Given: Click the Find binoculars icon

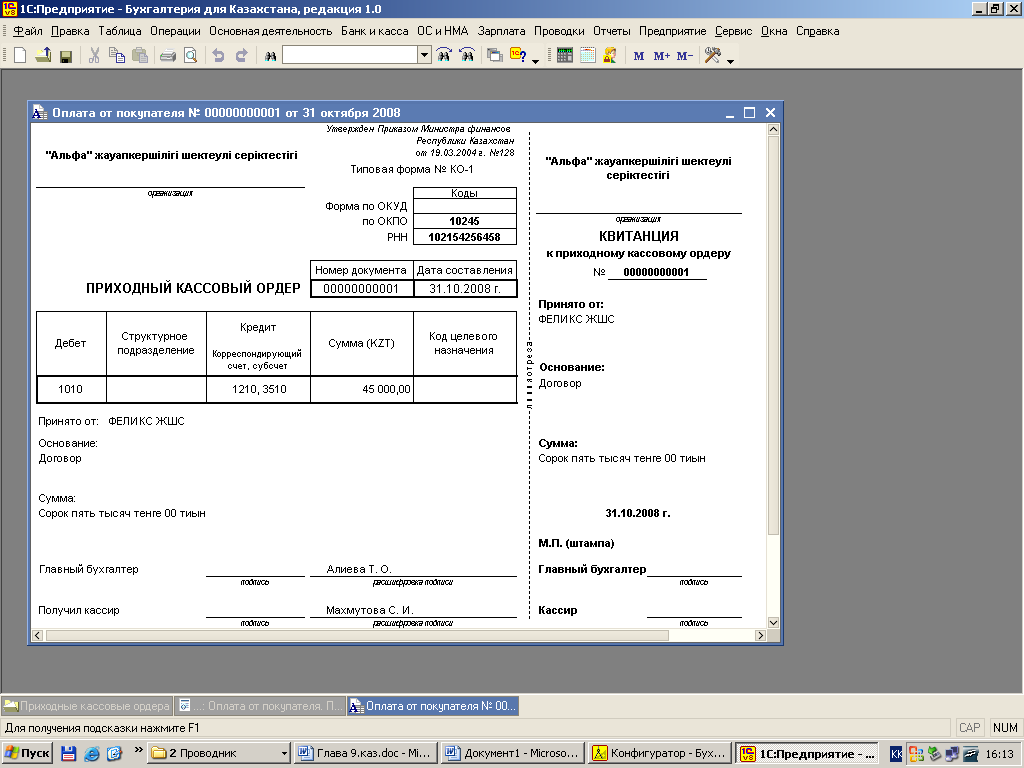Looking at the screenshot, I should pos(270,56).
